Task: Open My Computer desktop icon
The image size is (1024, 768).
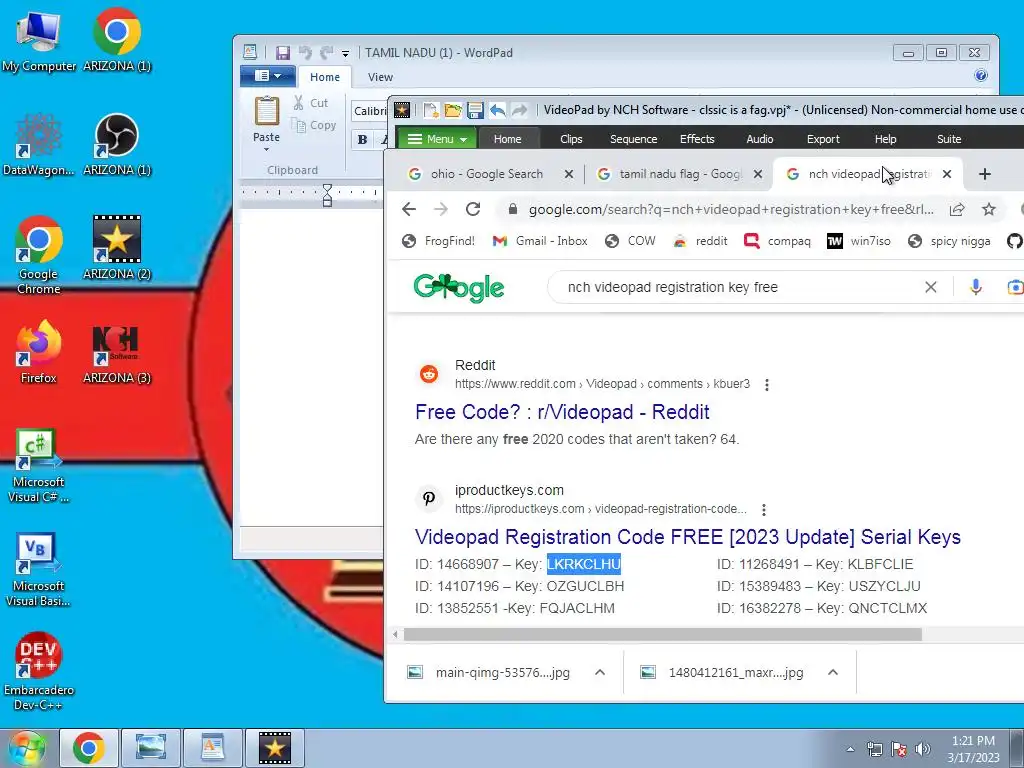Action: [39, 39]
